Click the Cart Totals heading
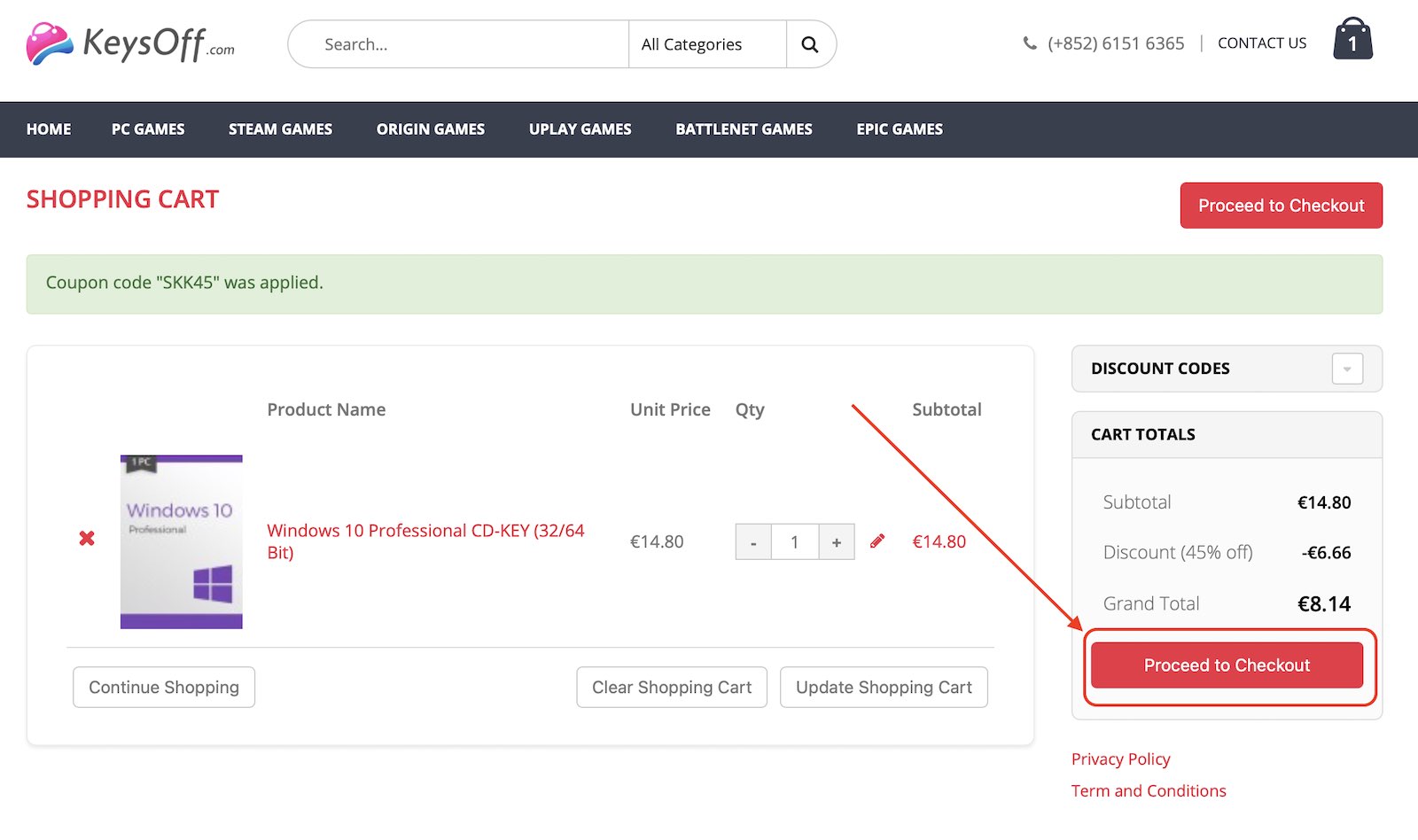 (1143, 435)
